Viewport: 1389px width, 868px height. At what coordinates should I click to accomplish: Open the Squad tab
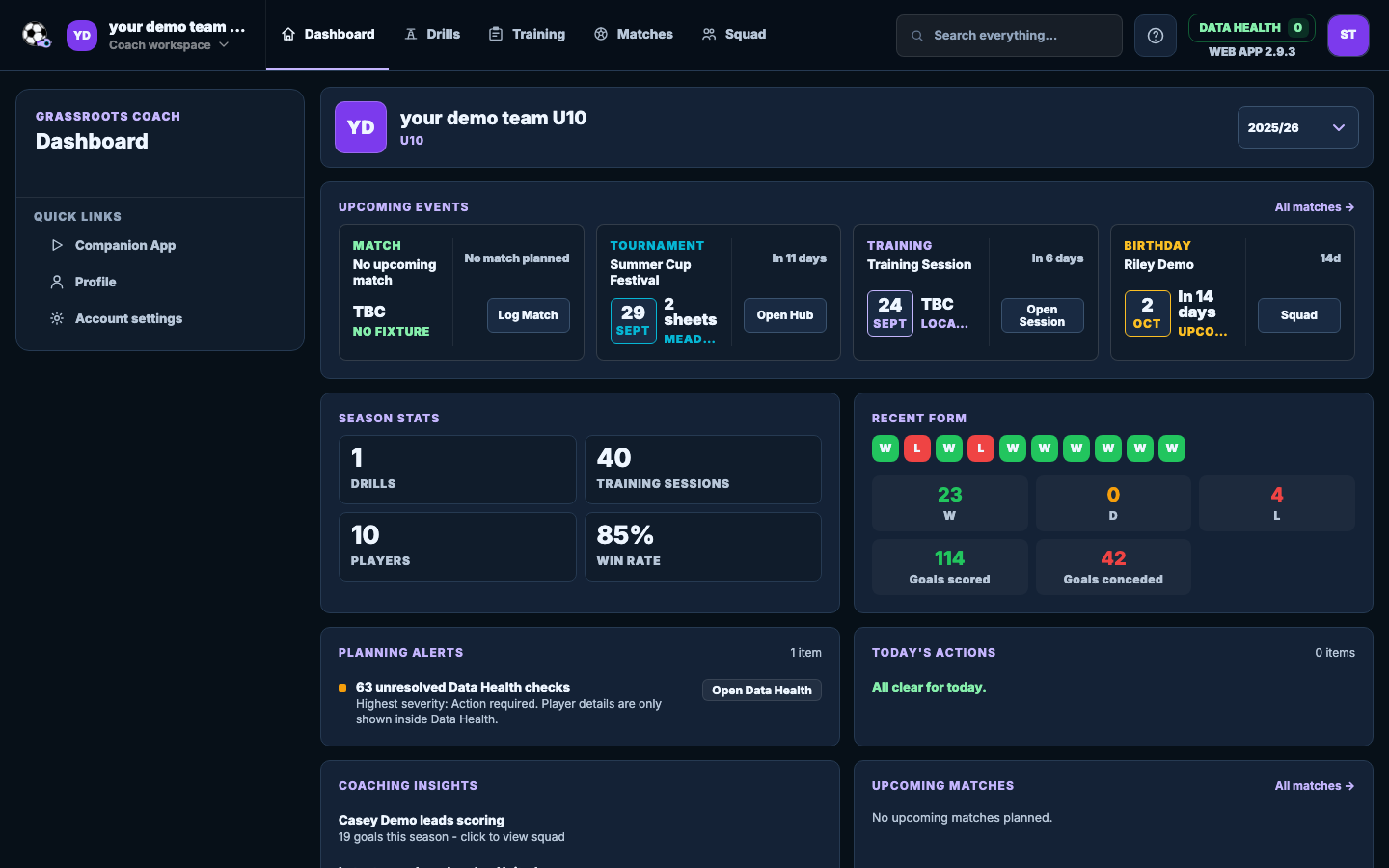point(734,34)
